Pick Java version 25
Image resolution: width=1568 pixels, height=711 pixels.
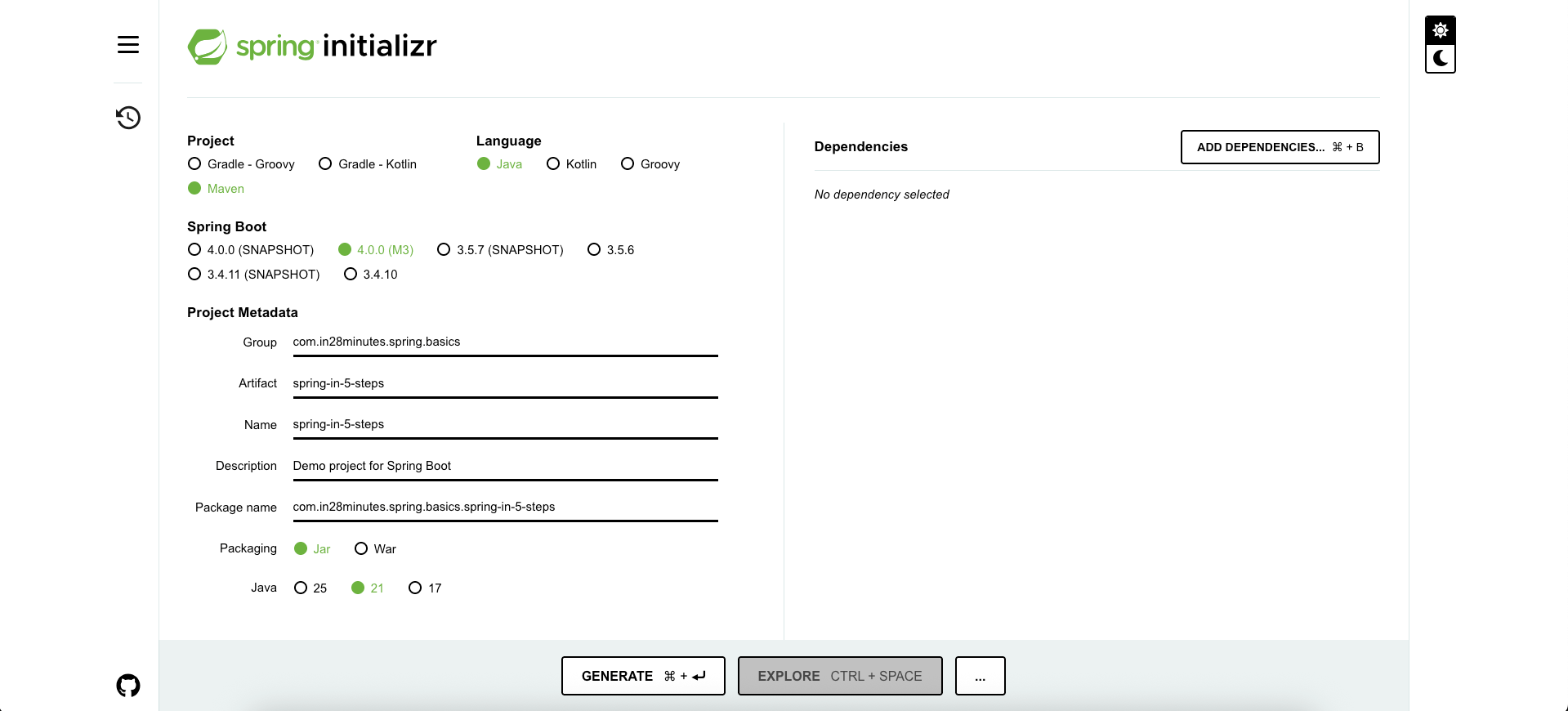[310, 588]
